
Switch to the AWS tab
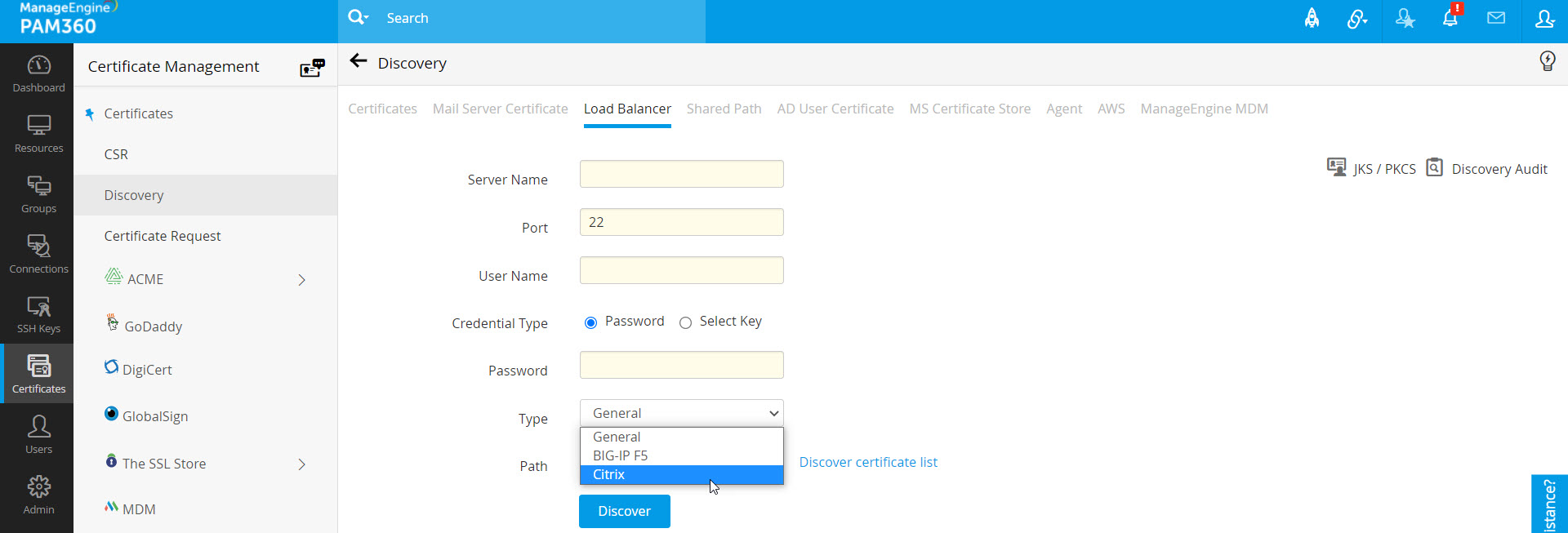point(1111,109)
